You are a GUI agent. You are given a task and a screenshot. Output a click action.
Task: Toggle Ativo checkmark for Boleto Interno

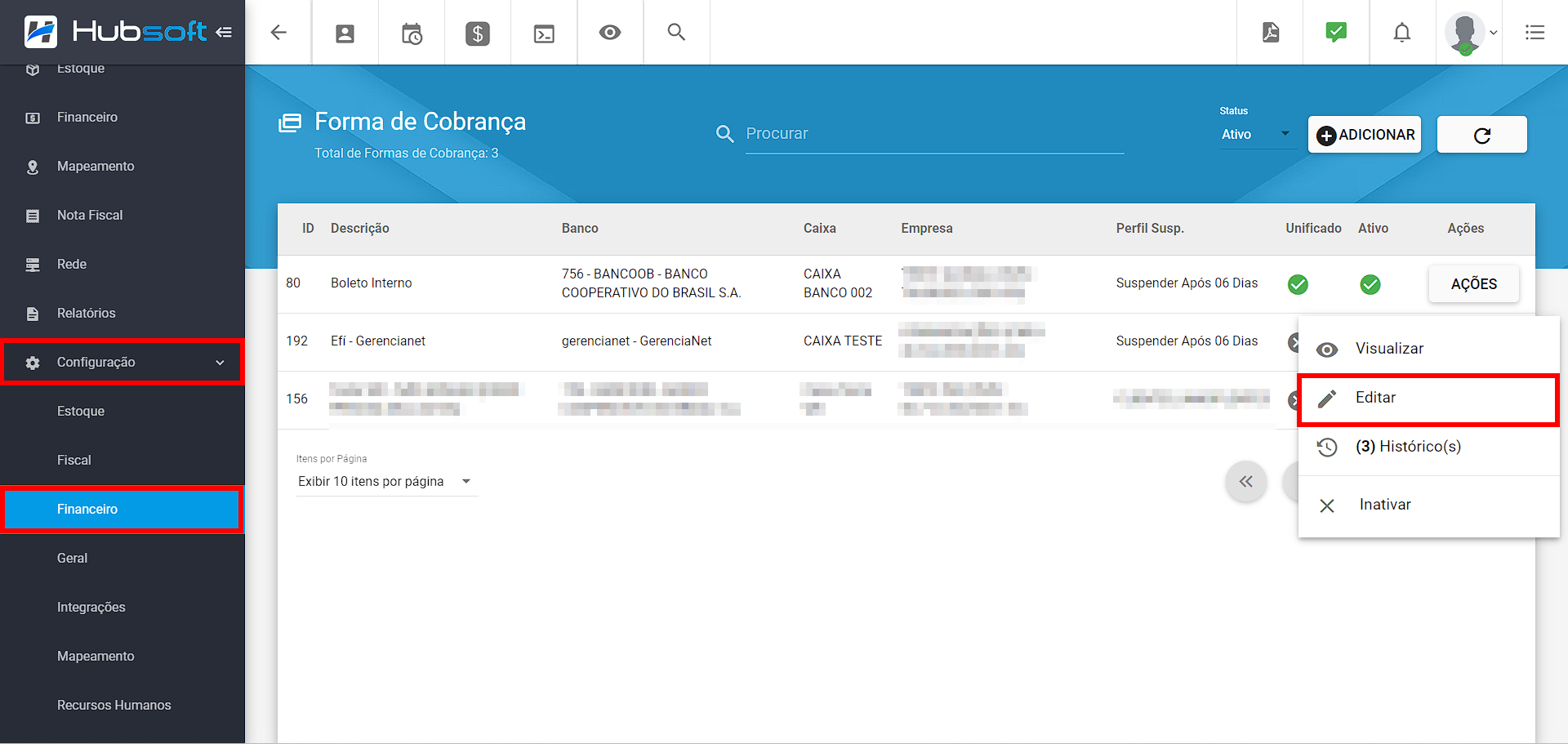1370,284
